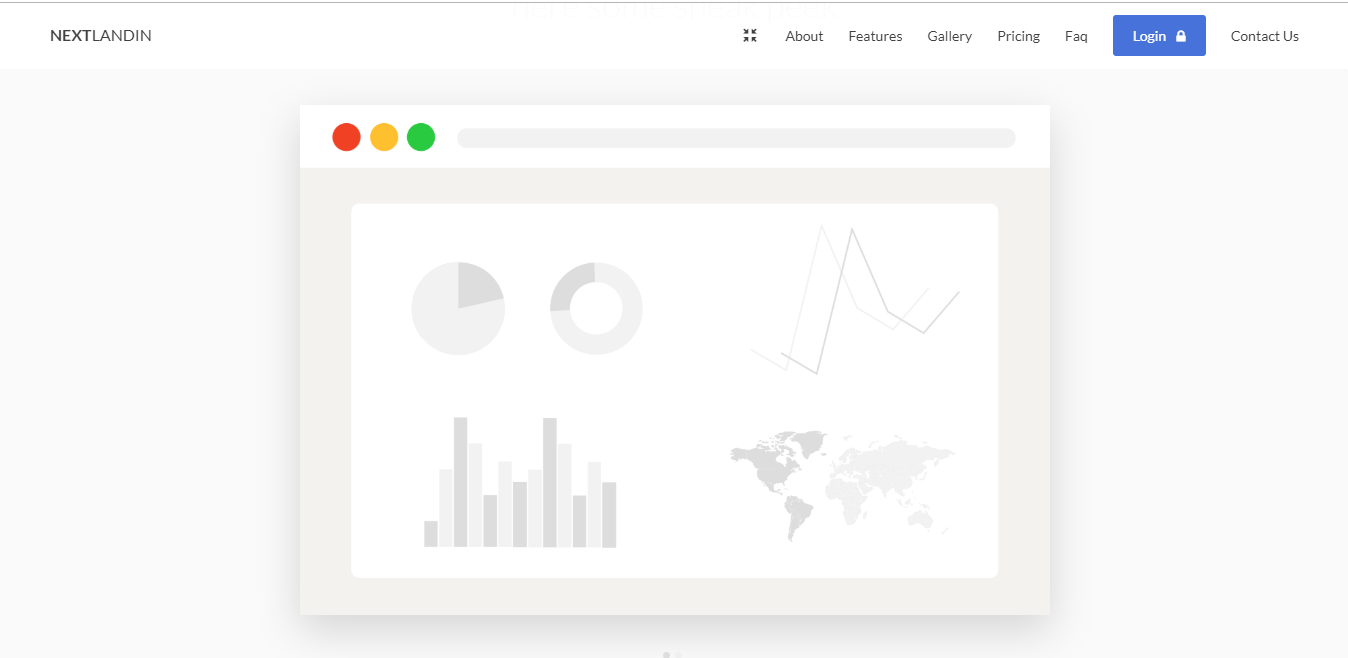Open the Gallery nav link
1348x658 pixels.
coord(949,36)
